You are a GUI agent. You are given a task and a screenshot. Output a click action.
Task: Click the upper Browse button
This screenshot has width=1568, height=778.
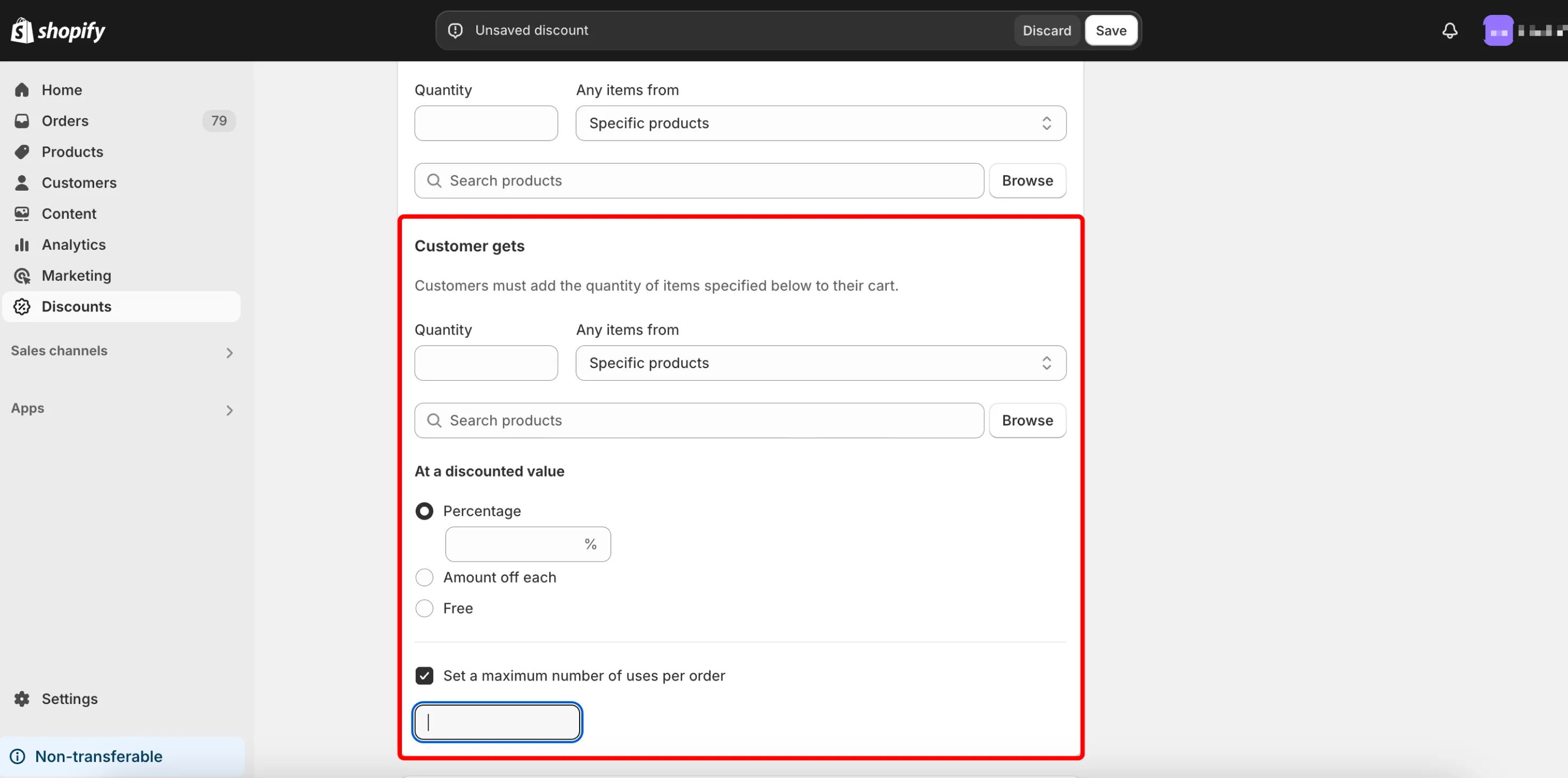(1027, 181)
